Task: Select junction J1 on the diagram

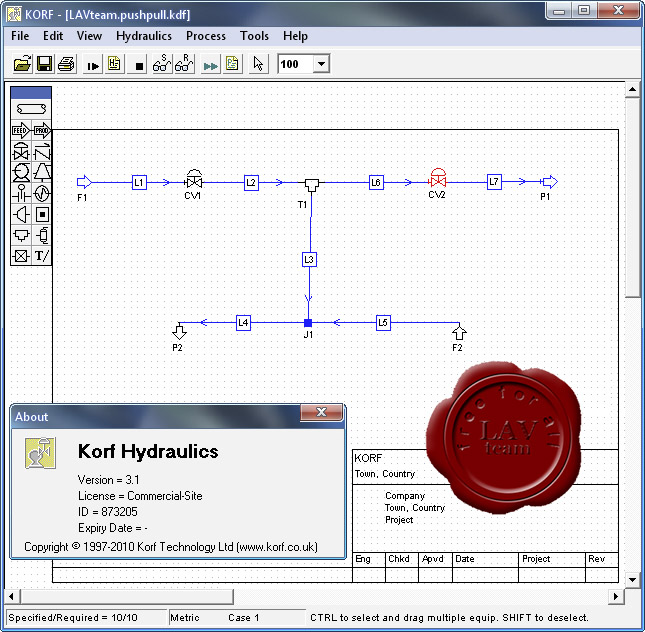Action: click(308, 323)
